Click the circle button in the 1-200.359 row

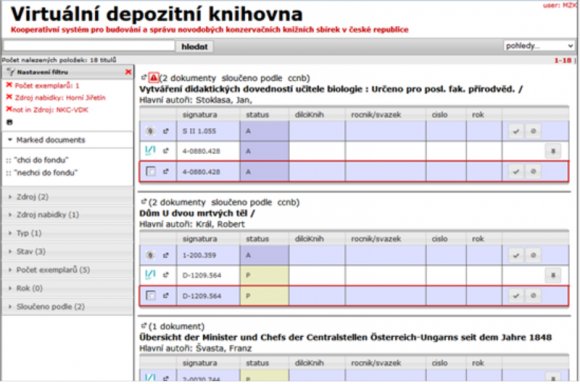[x=533, y=255]
